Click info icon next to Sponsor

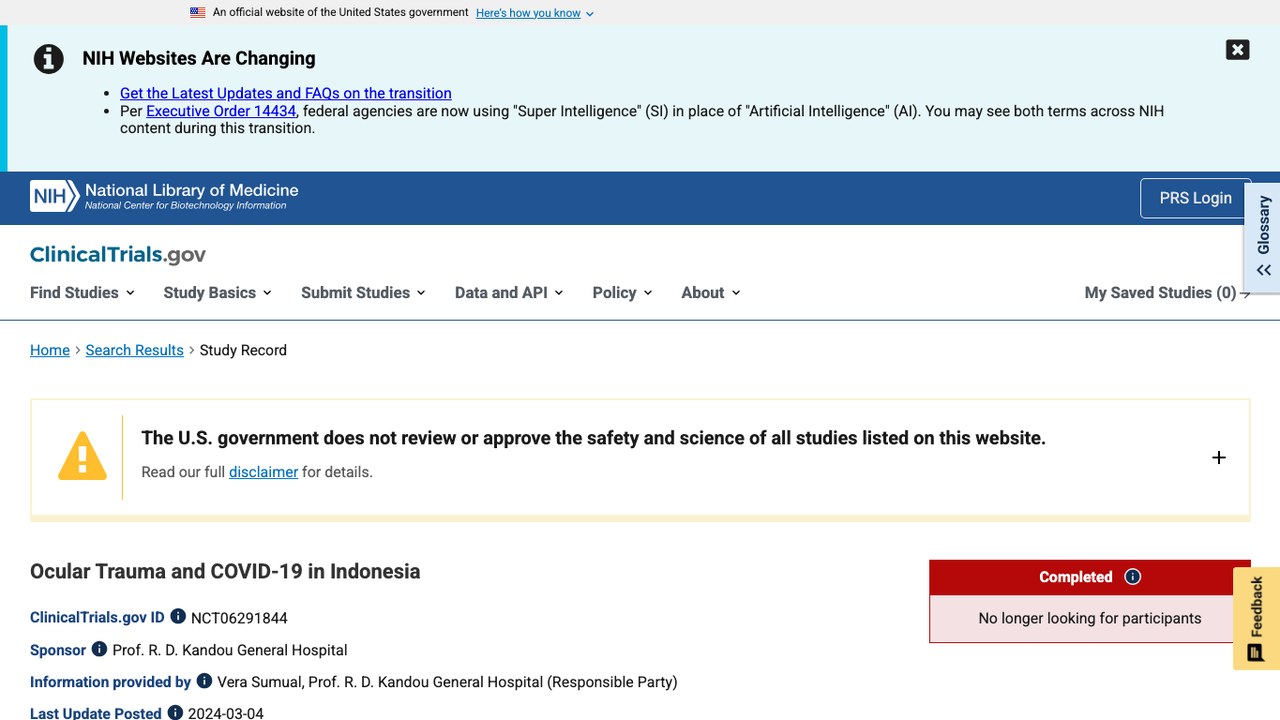(x=99, y=649)
